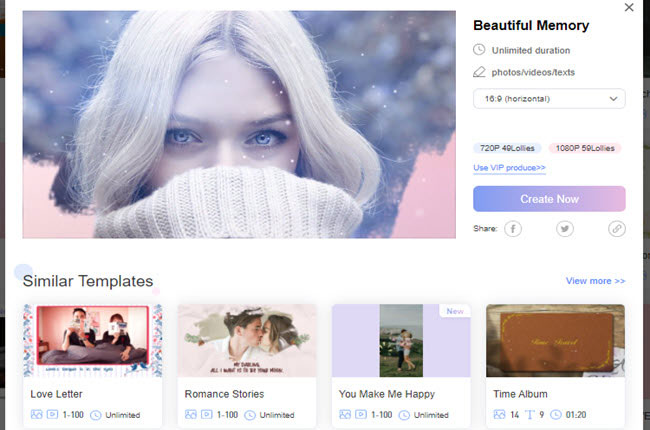Select the 1080P 59Lollies option
The height and width of the screenshot is (430, 650).
(x=585, y=148)
